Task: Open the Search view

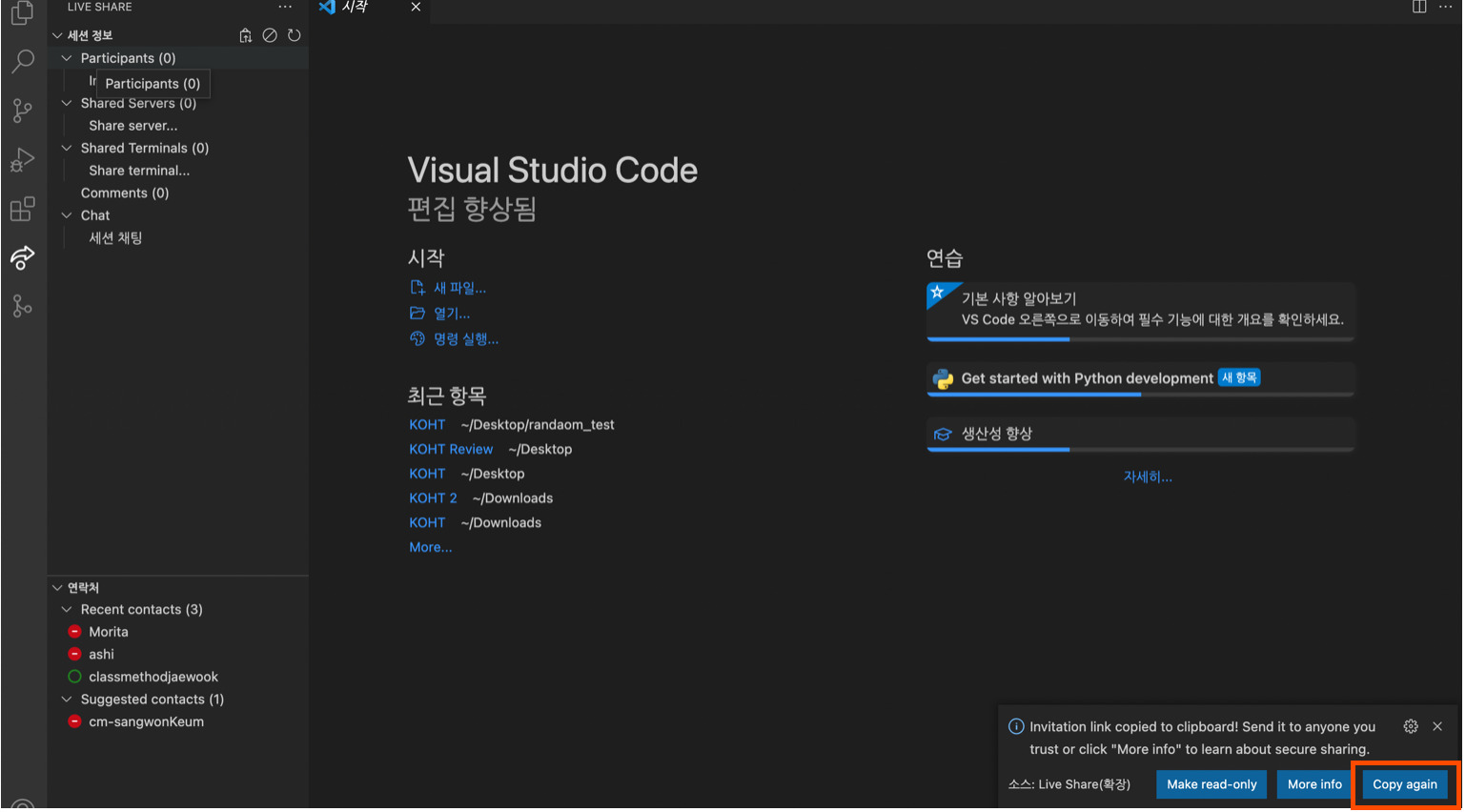Action: [x=21, y=60]
